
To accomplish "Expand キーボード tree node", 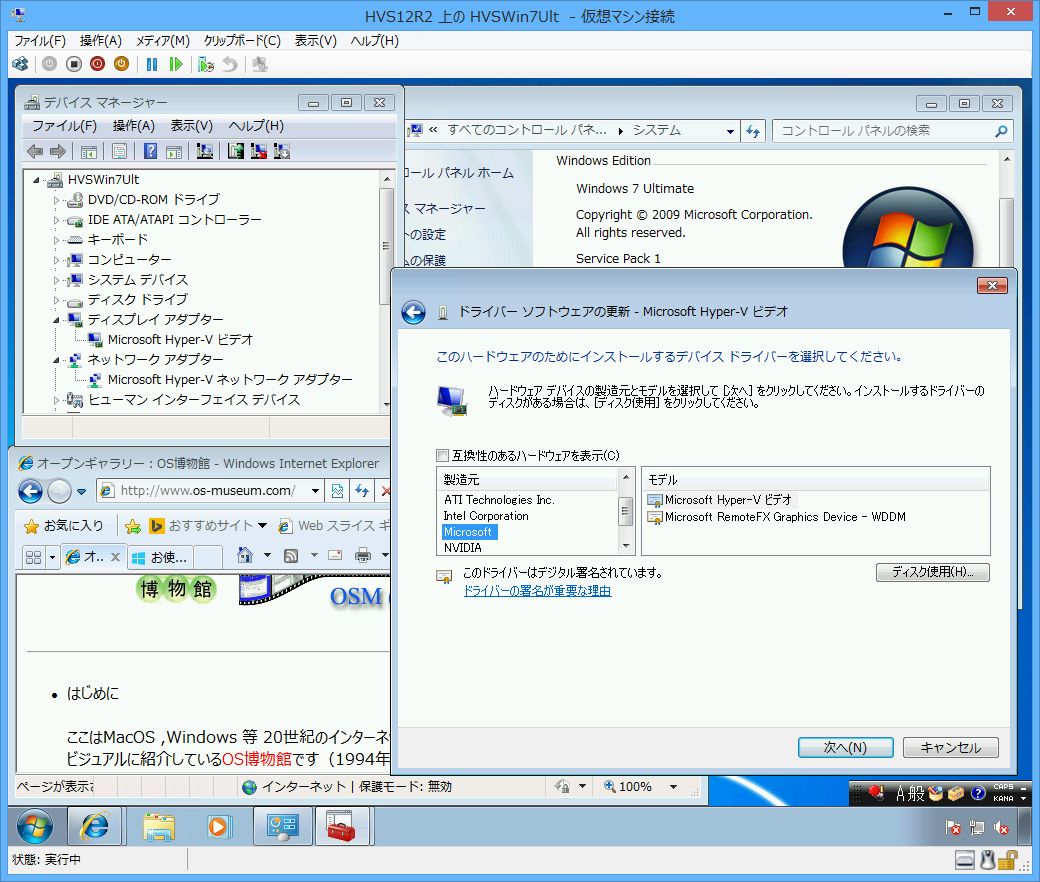I will [56, 239].
